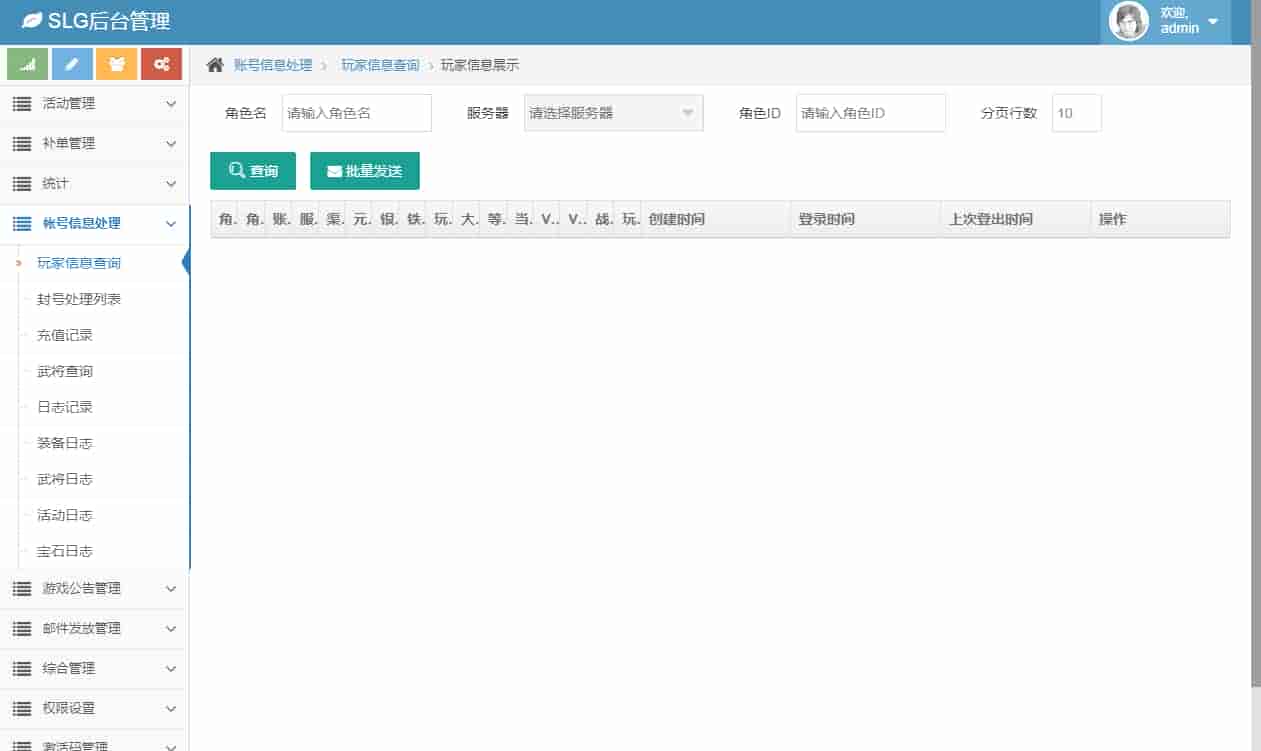1261x751 pixels.
Task: Click the home icon in breadcrumb
Action: (215, 65)
